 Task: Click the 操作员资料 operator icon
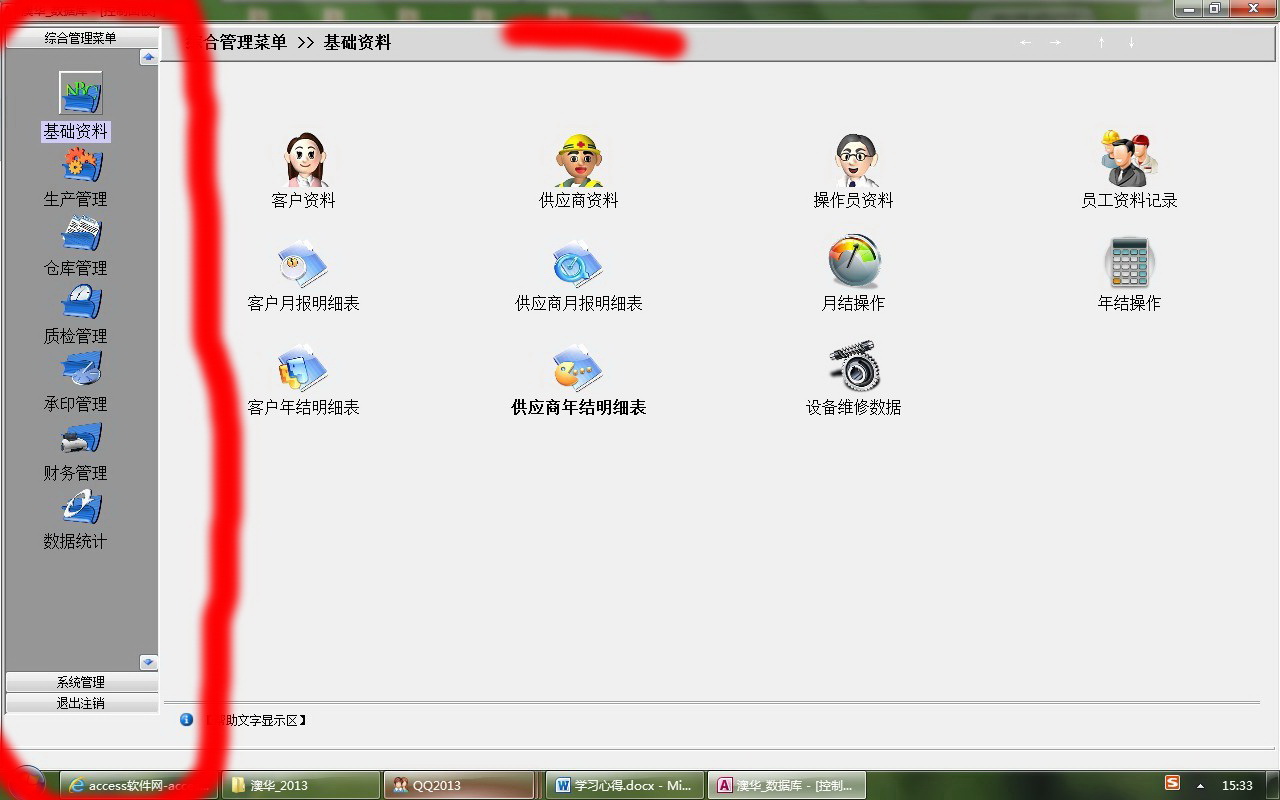pos(854,161)
